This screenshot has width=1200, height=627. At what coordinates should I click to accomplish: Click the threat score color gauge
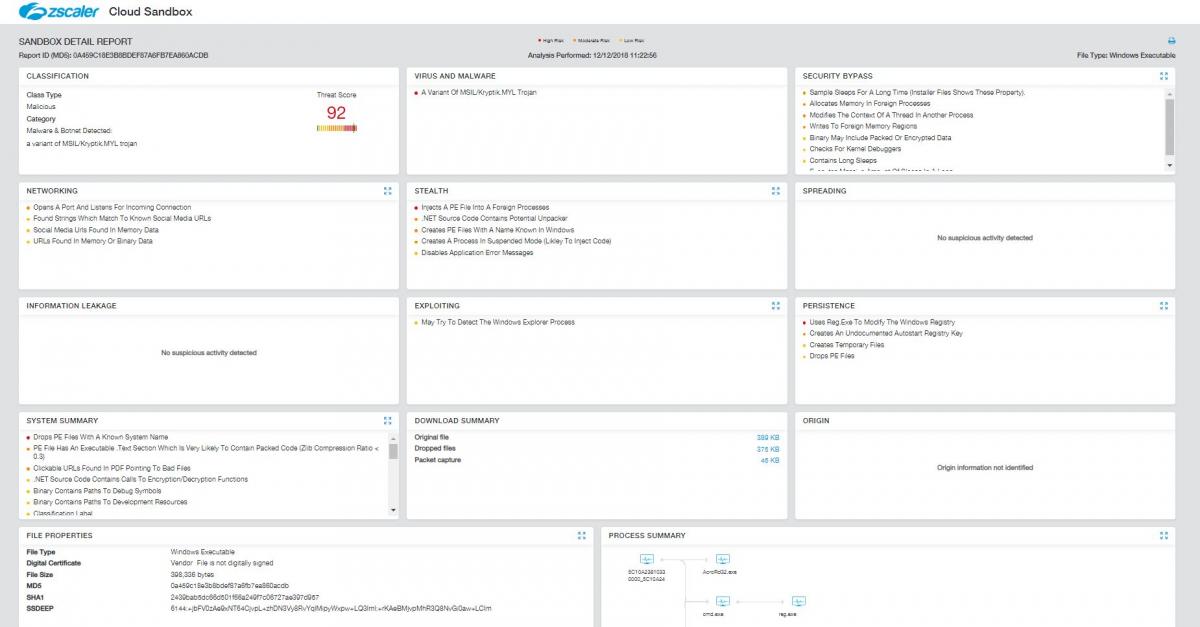336,128
